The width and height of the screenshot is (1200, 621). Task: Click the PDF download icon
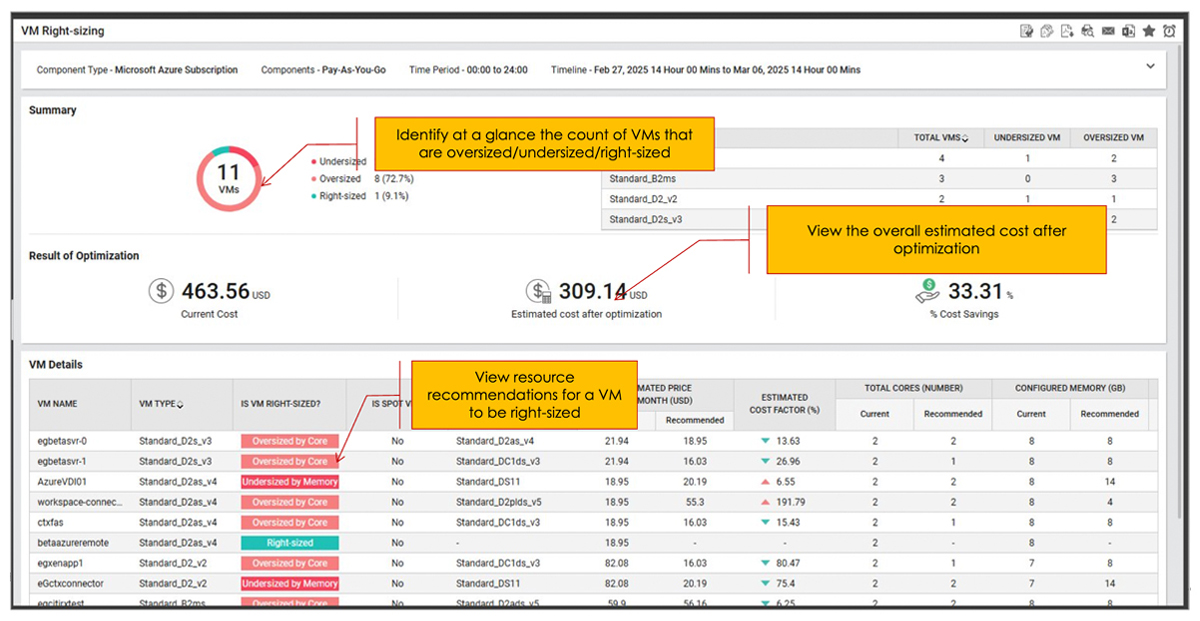coord(1067,31)
